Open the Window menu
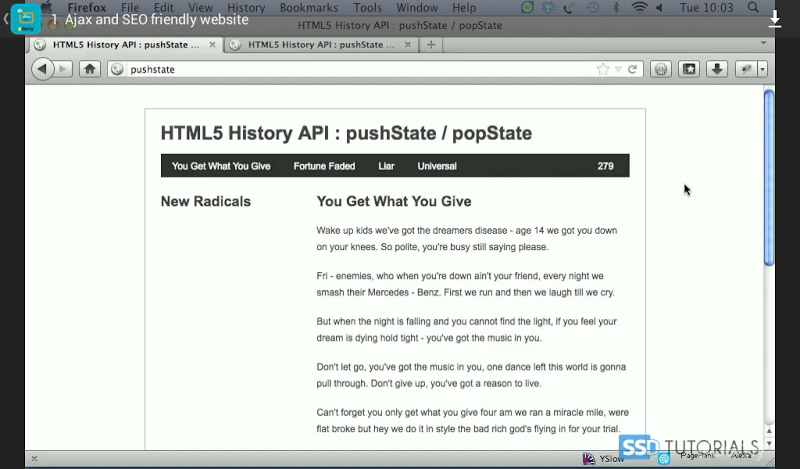The width and height of the screenshot is (800, 469). tap(417, 8)
